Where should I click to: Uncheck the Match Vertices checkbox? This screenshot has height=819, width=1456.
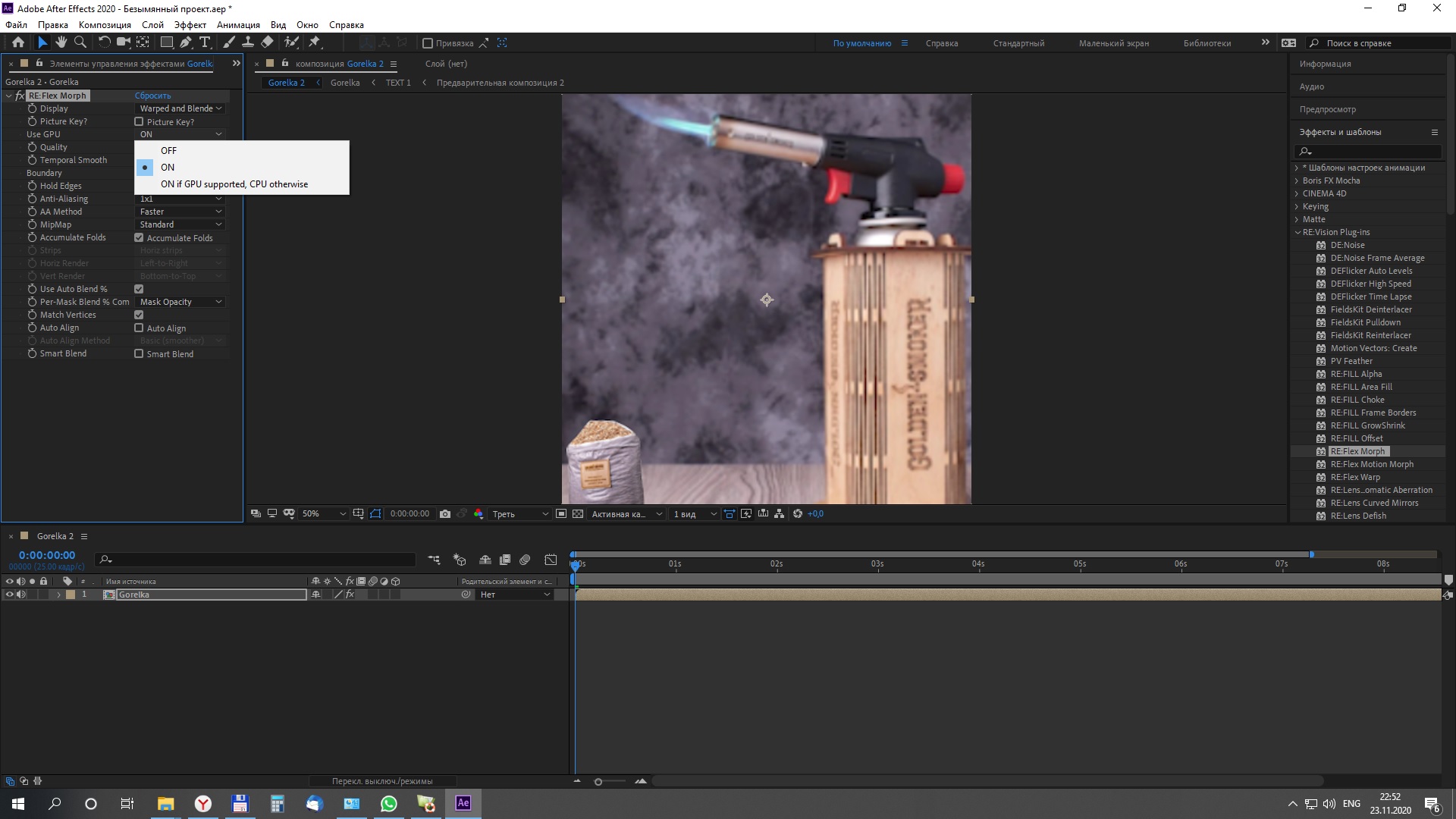tap(139, 315)
